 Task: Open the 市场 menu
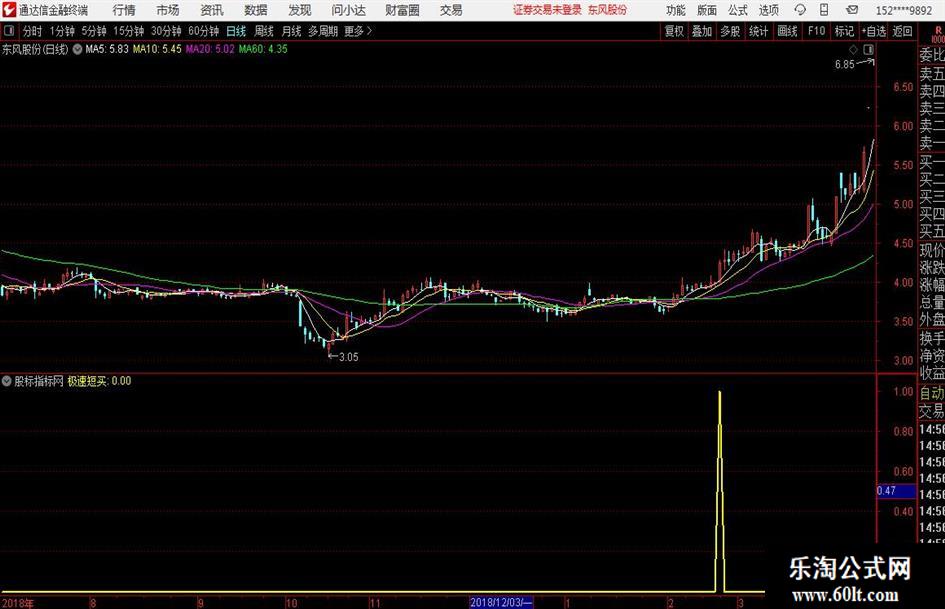168,10
